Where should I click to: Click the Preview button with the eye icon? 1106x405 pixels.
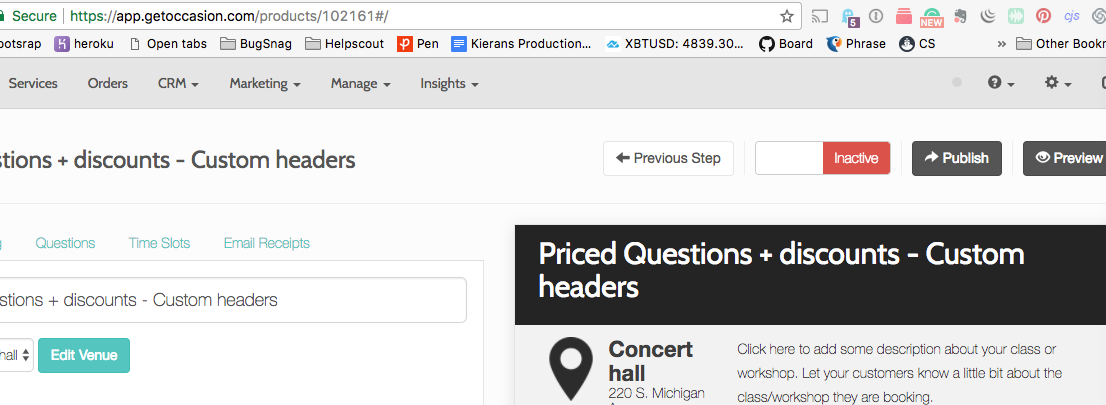coord(1064,158)
